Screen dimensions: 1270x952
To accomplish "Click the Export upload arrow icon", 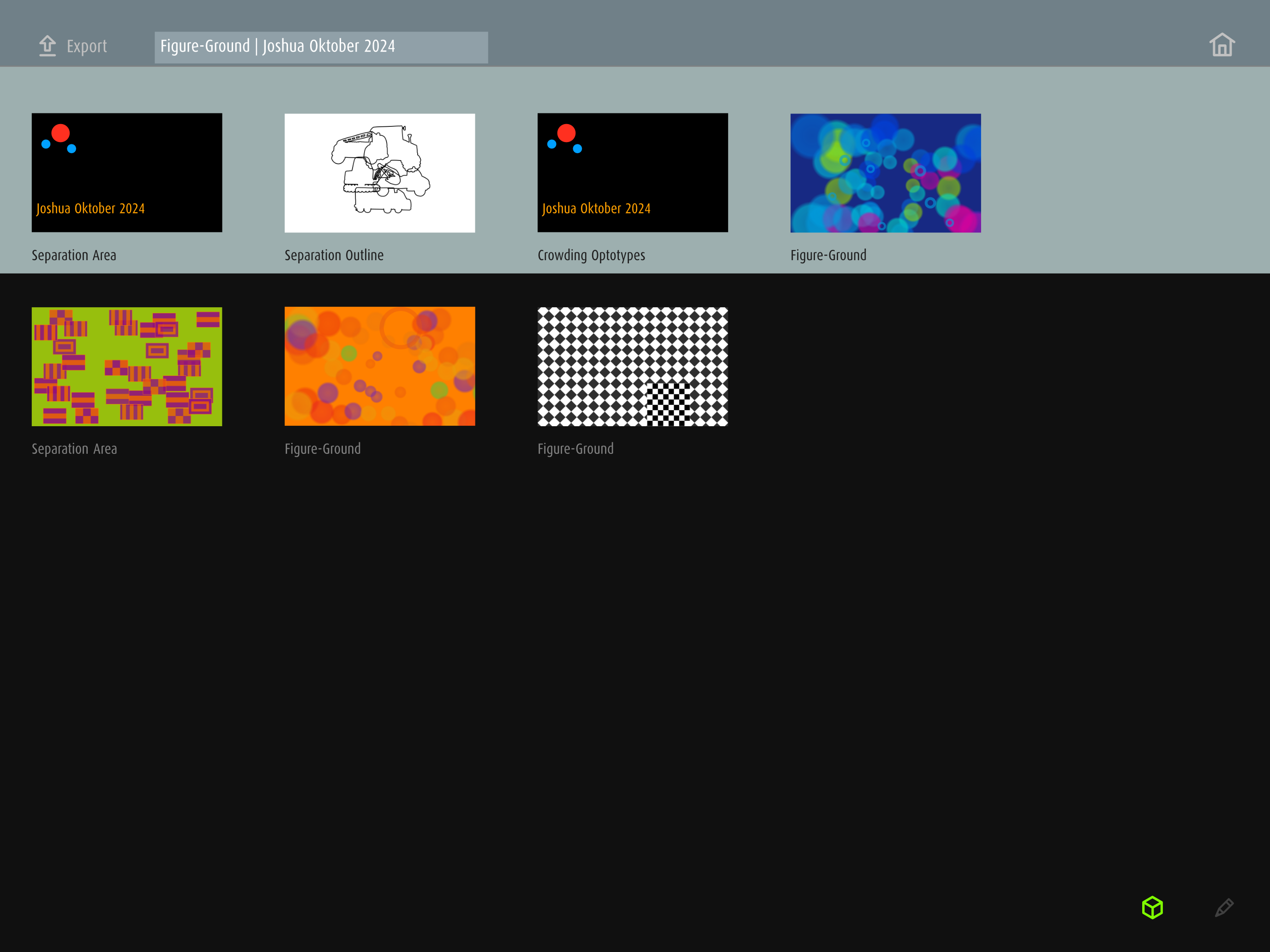I will [x=47, y=46].
